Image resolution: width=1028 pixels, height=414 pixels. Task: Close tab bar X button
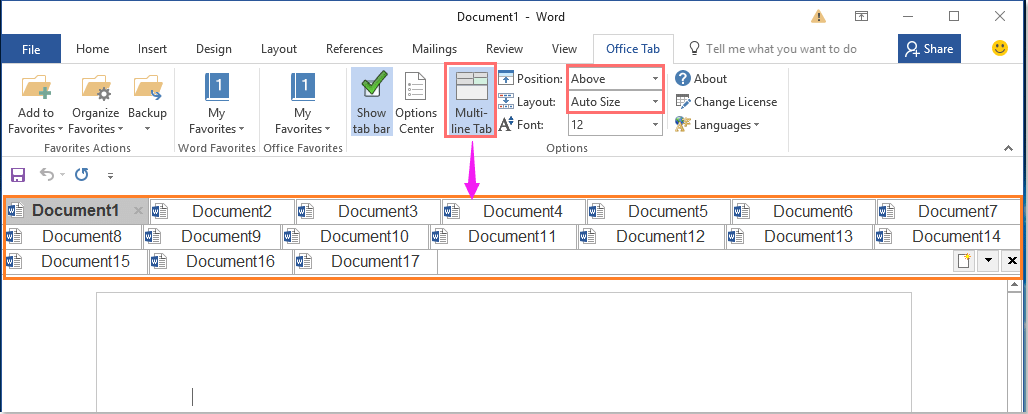click(x=1012, y=261)
